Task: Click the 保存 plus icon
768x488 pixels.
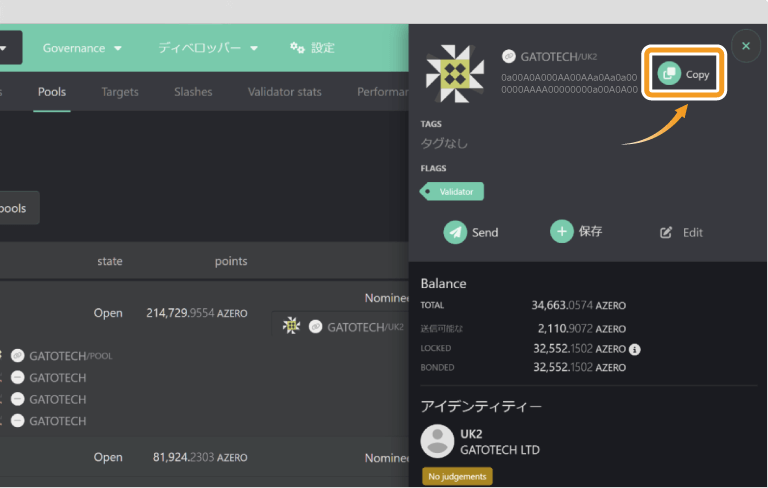Action: [x=561, y=231]
